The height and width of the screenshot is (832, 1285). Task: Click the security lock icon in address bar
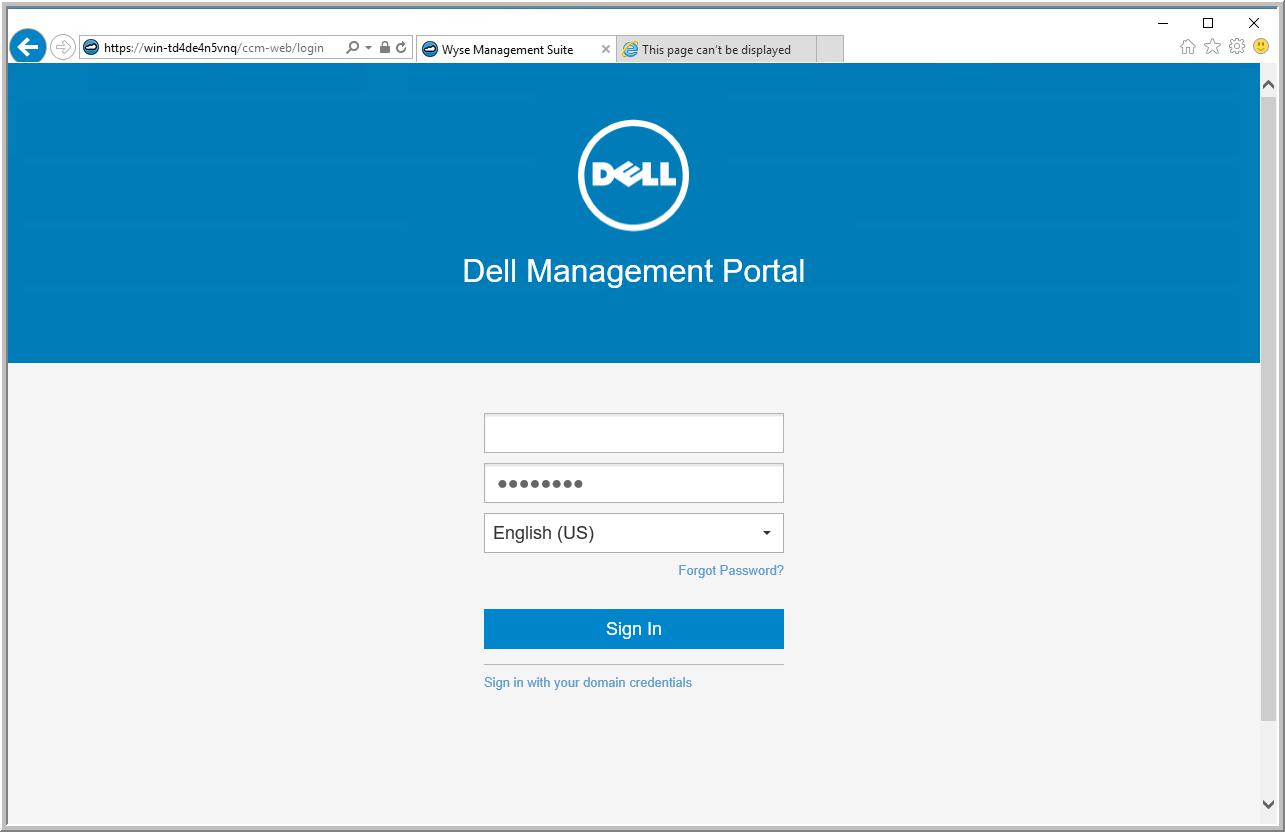click(385, 47)
